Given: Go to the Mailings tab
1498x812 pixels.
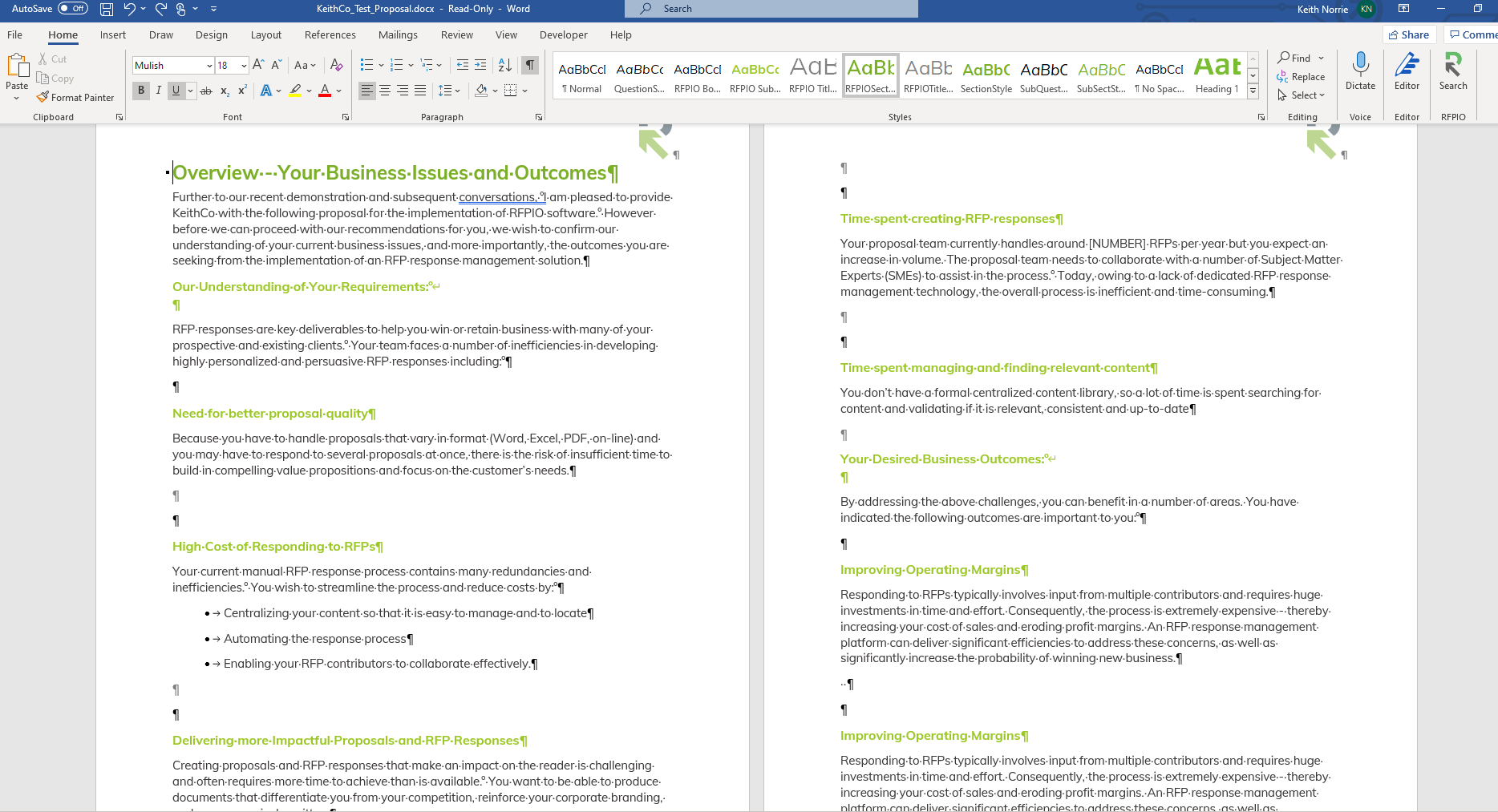Looking at the screenshot, I should tap(398, 35).
